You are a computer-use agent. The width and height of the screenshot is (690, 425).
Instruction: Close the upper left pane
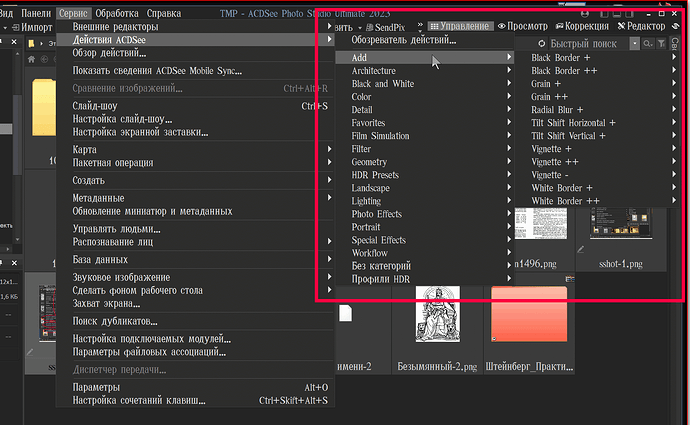click(x=14, y=41)
